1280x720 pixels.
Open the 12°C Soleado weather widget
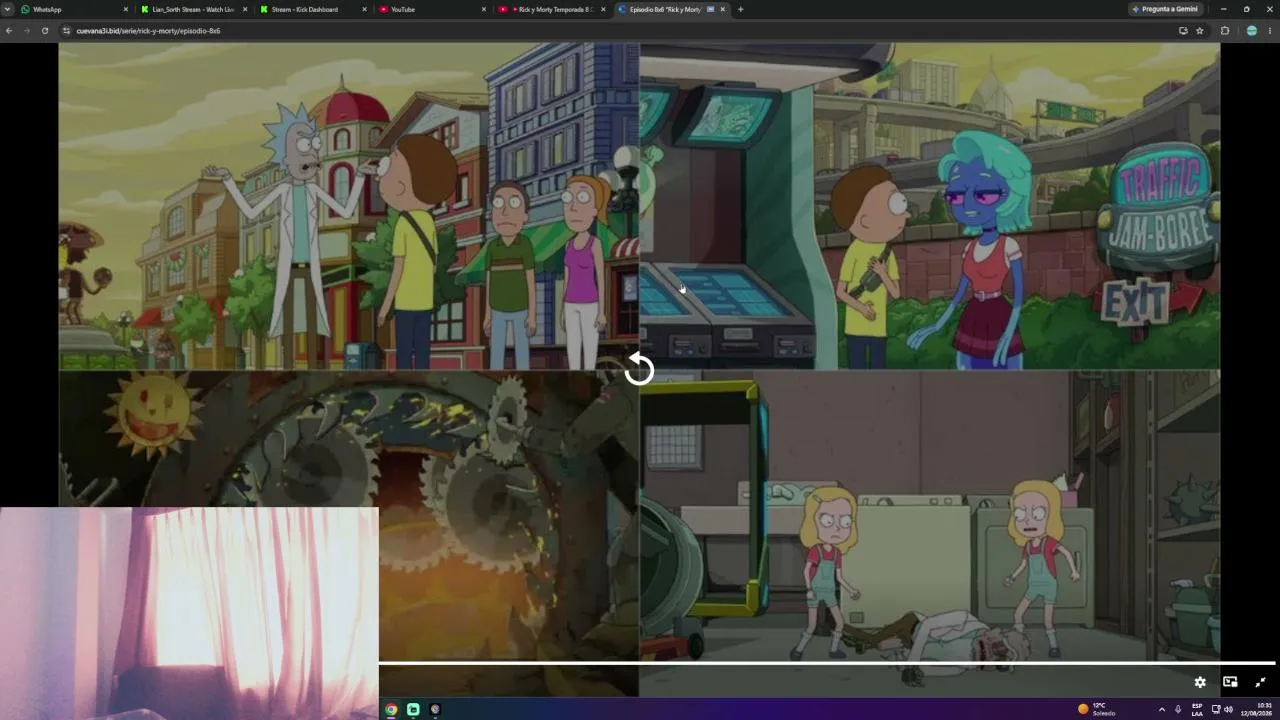[1097, 709]
